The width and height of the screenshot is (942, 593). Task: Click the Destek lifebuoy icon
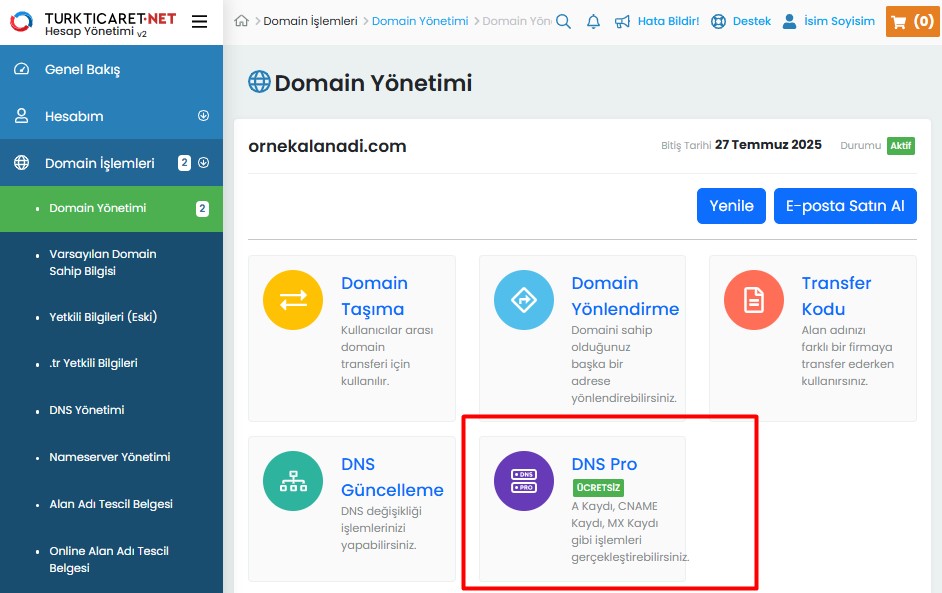[x=718, y=22]
